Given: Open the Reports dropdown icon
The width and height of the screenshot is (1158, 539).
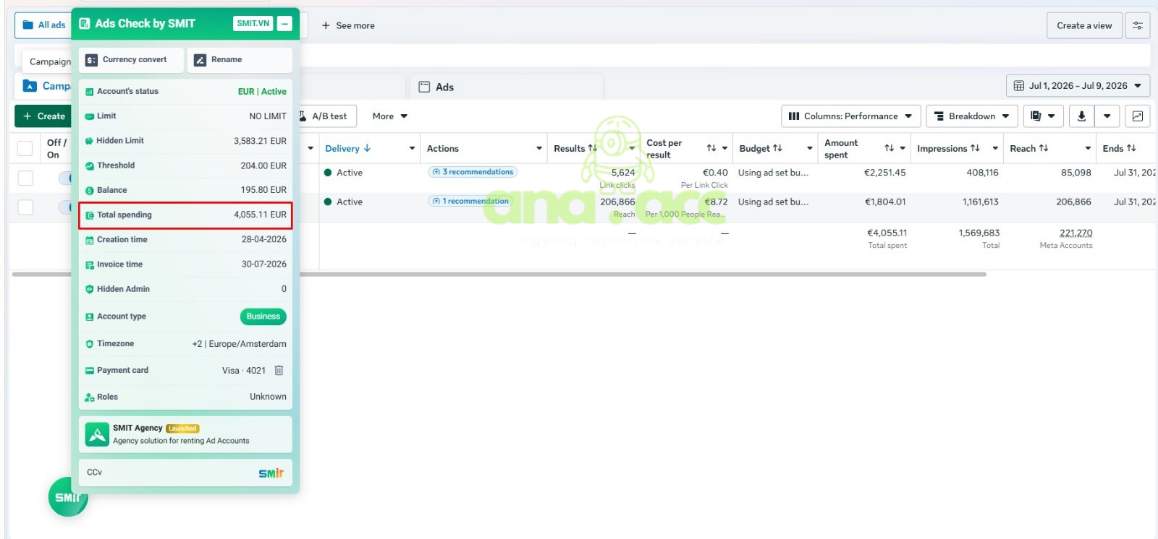Looking at the screenshot, I should pos(1043,116).
